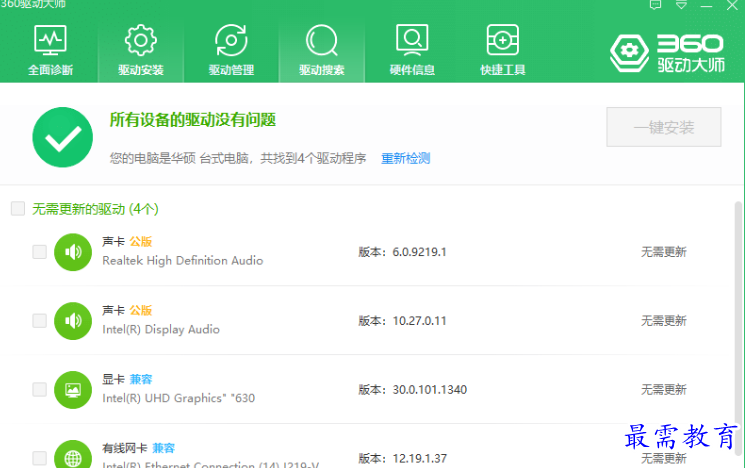
Task: Click the Ethernet network globe icon
Action: pos(73,454)
